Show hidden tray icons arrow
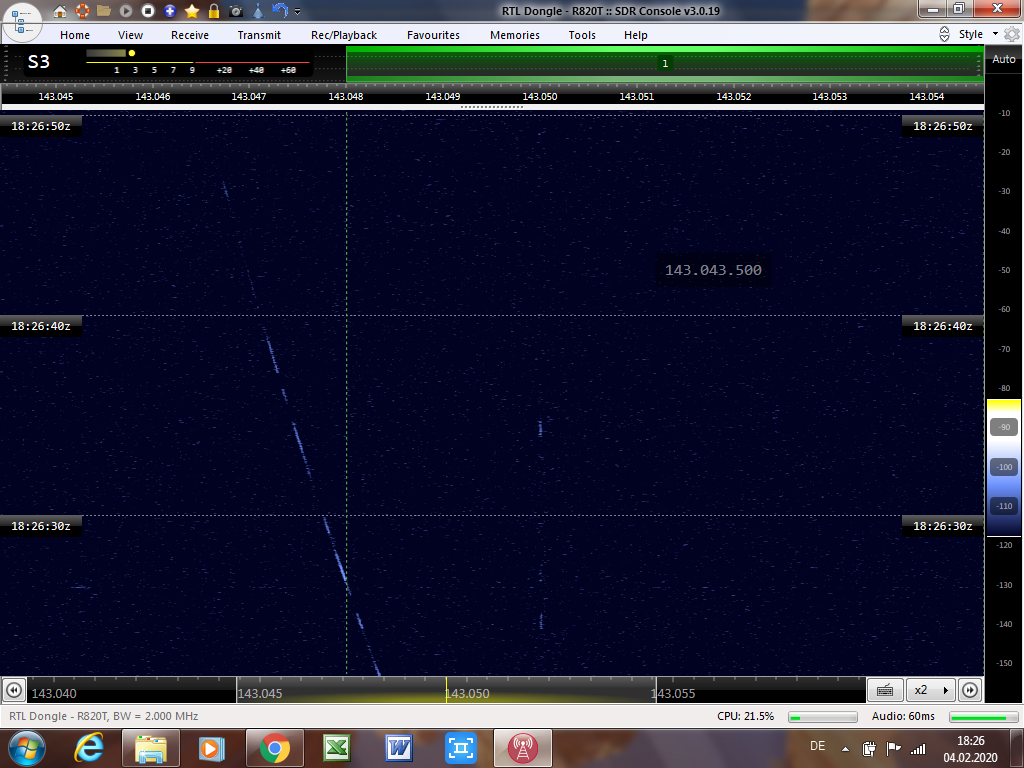The width and height of the screenshot is (1024, 768). pyautogui.click(x=846, y=749)
